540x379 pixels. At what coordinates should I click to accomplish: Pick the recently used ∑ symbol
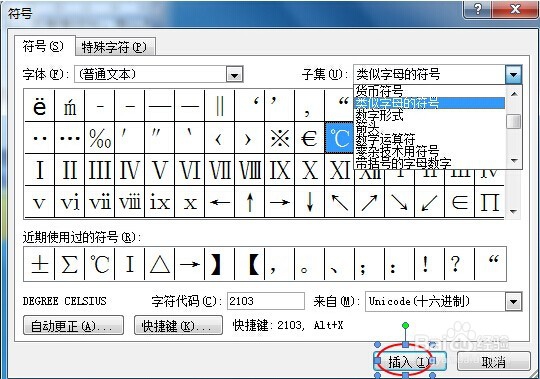point(70,264)
